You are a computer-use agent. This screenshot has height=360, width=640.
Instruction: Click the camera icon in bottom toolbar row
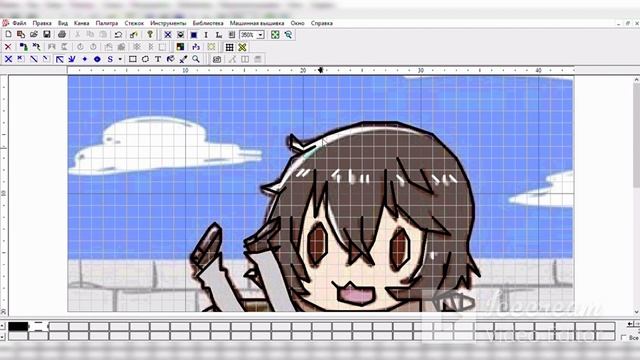(x=217, y=59)
